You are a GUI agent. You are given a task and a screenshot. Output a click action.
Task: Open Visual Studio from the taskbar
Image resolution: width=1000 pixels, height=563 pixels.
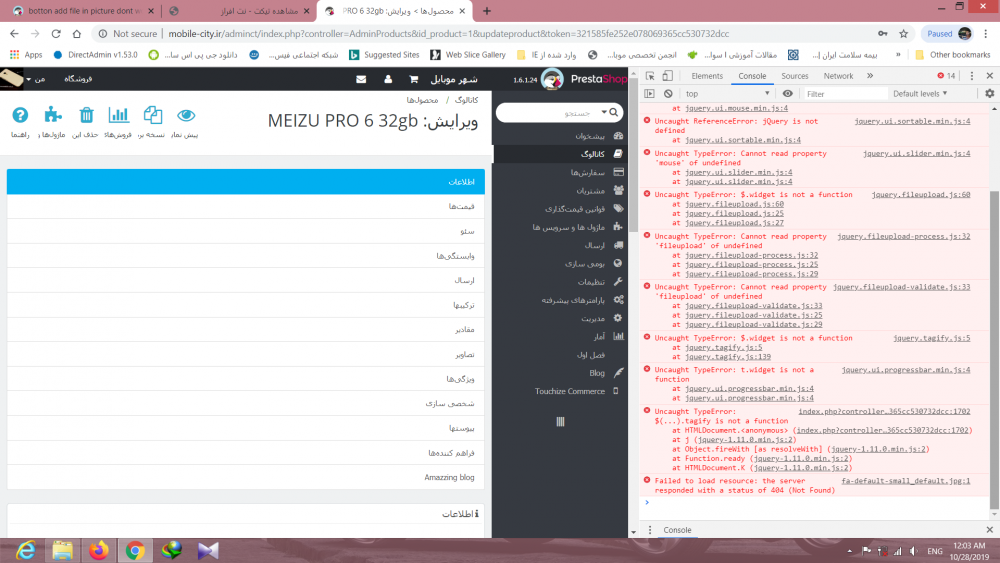(x=208, y=550)
